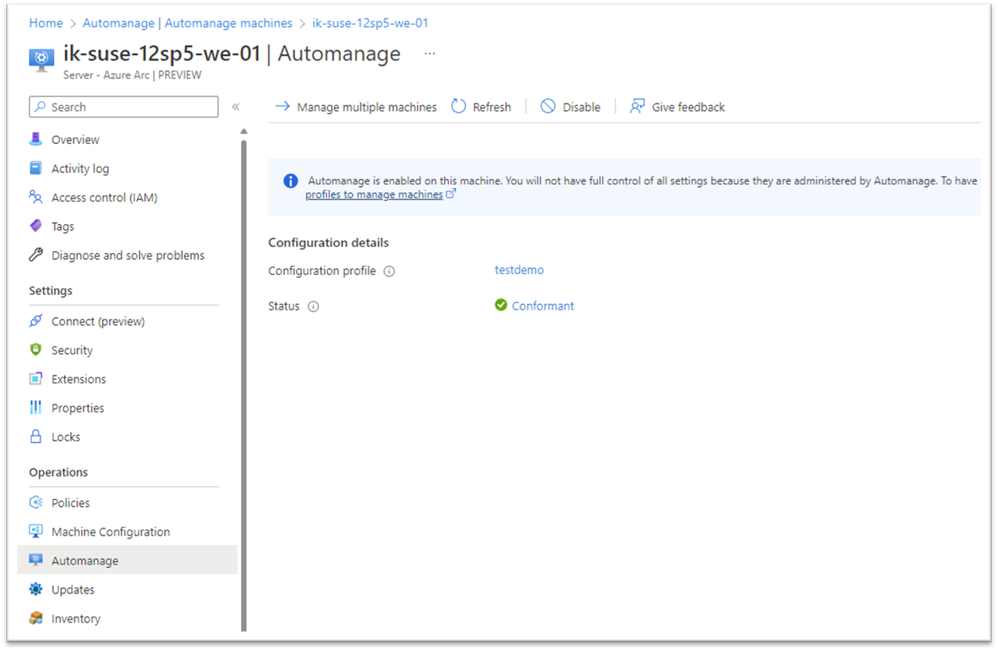
Task: Click the sidebar scroll up arrow
Action: pyautogui.click(x=243, y=131)
